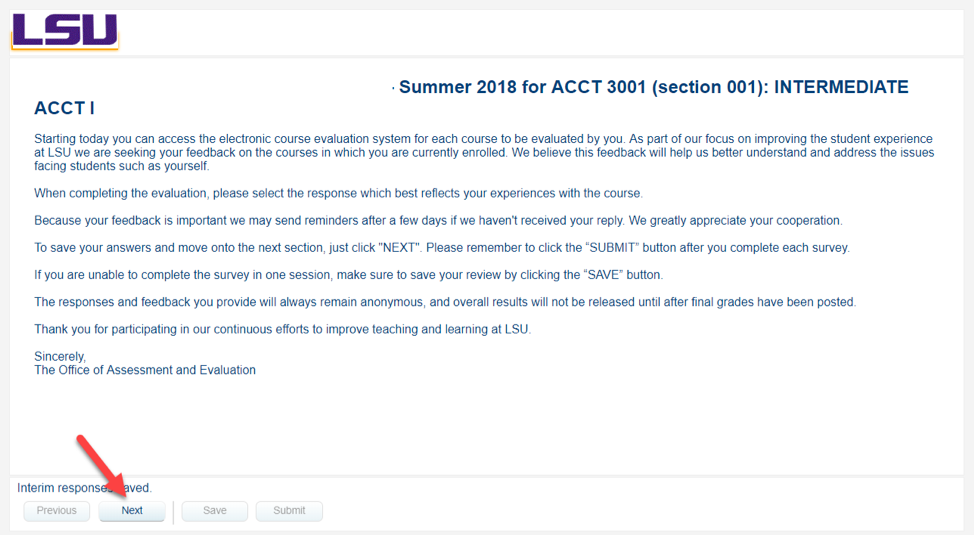Click "The Office of Assessment and Evaluation" signature
Screen dimensions: 974x535
tap(145, 370)
